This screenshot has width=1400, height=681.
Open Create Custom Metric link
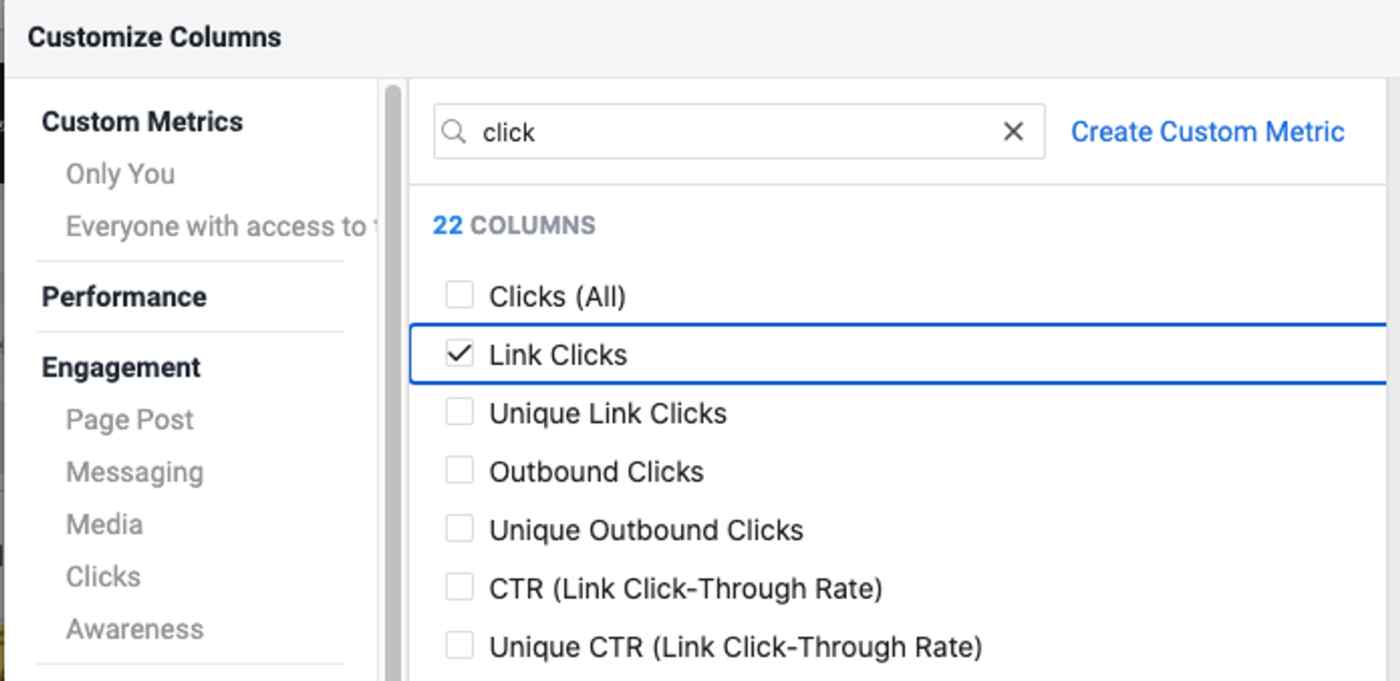[1207, 132]
